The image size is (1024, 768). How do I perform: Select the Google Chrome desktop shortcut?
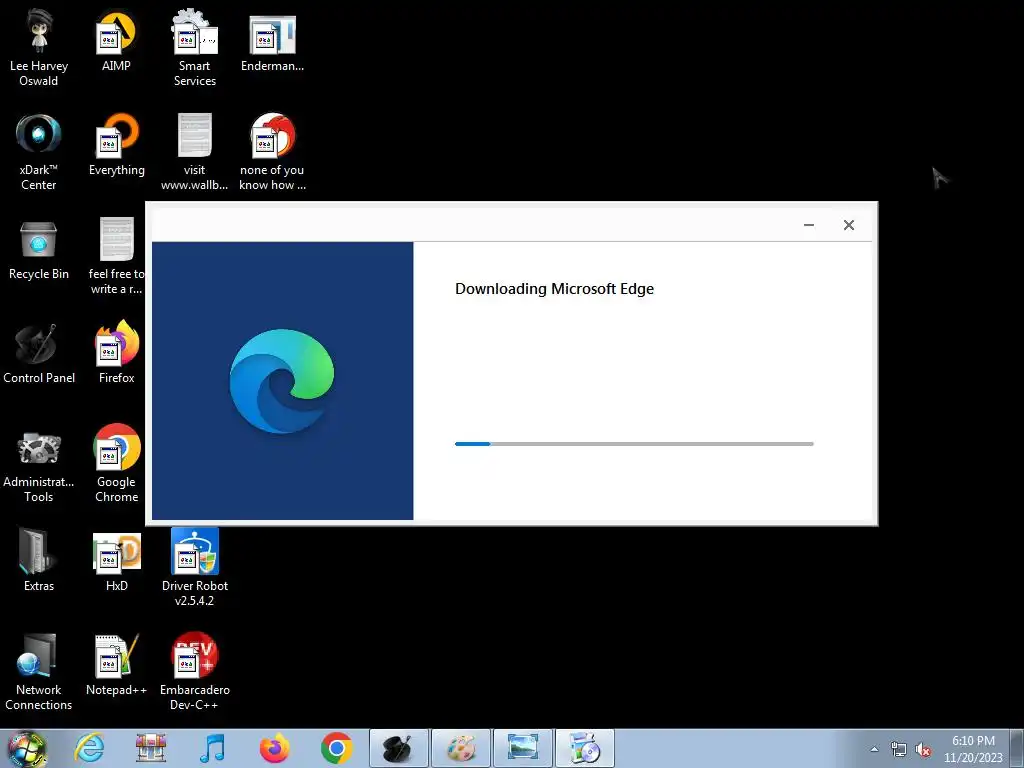[116, 464]
